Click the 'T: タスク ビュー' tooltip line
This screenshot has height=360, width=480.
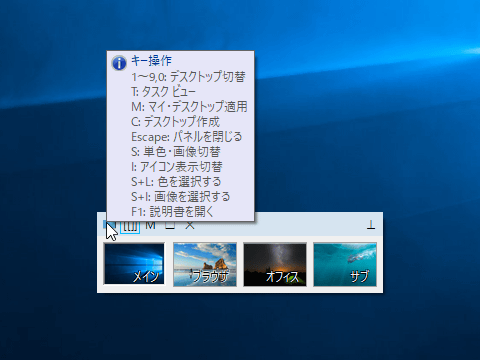(163, 92)
